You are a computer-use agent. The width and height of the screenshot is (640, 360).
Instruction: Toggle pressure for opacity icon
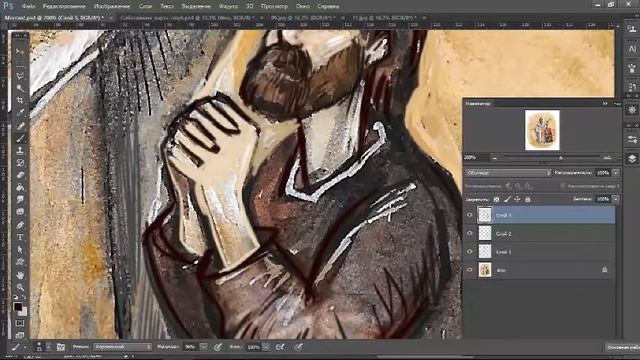click(218, 347)
